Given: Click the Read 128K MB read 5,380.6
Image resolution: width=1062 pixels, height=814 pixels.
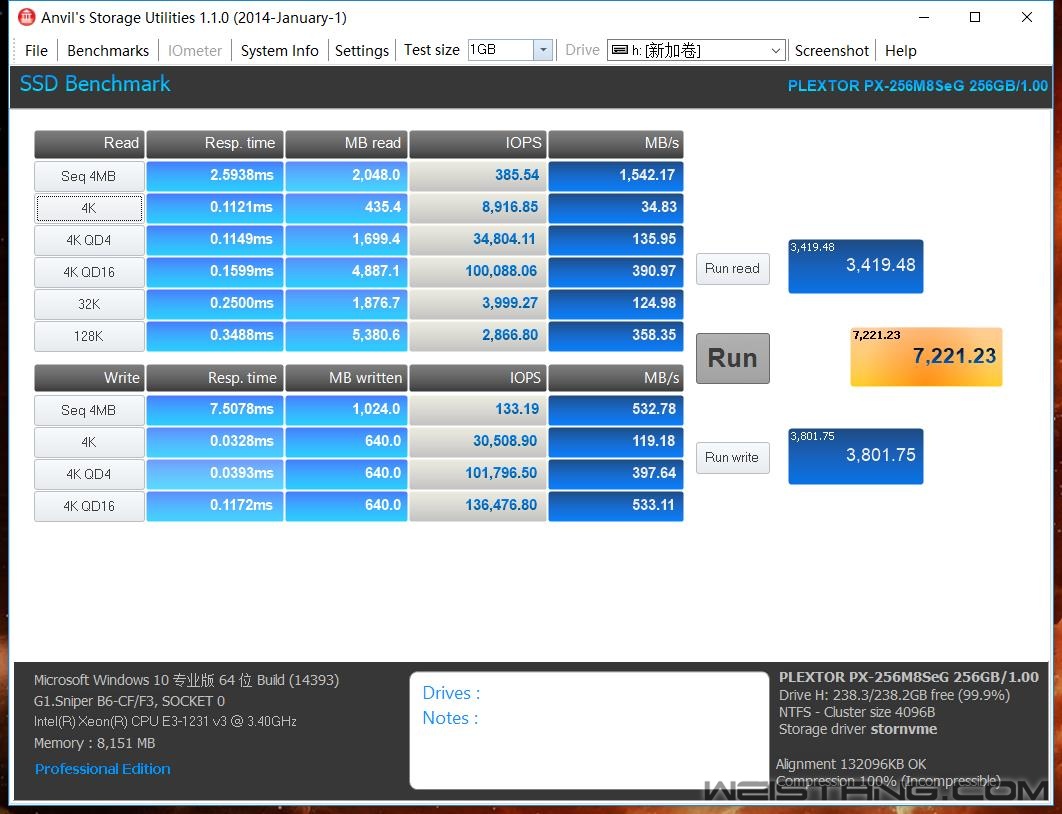Looking at the screenshot, I should coord(346,335).
